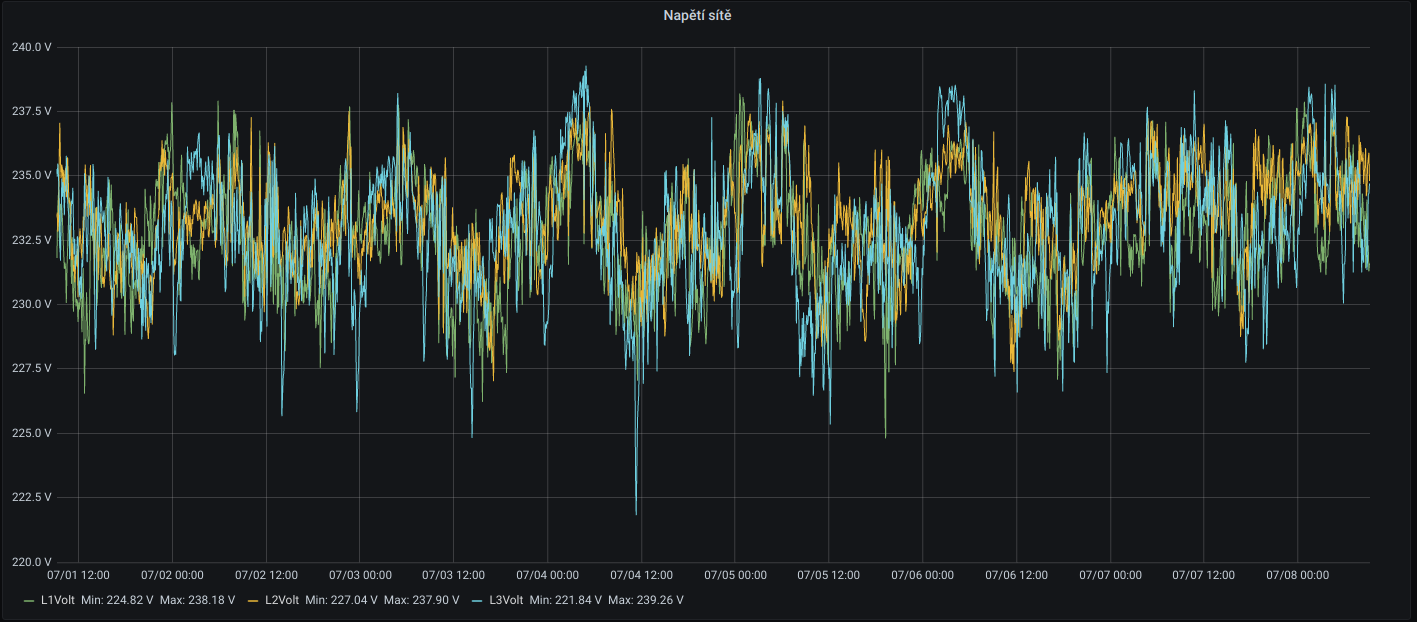Click the deep green L1Volt dip just below 225 V
The image size is (1417, 622).
885,436
